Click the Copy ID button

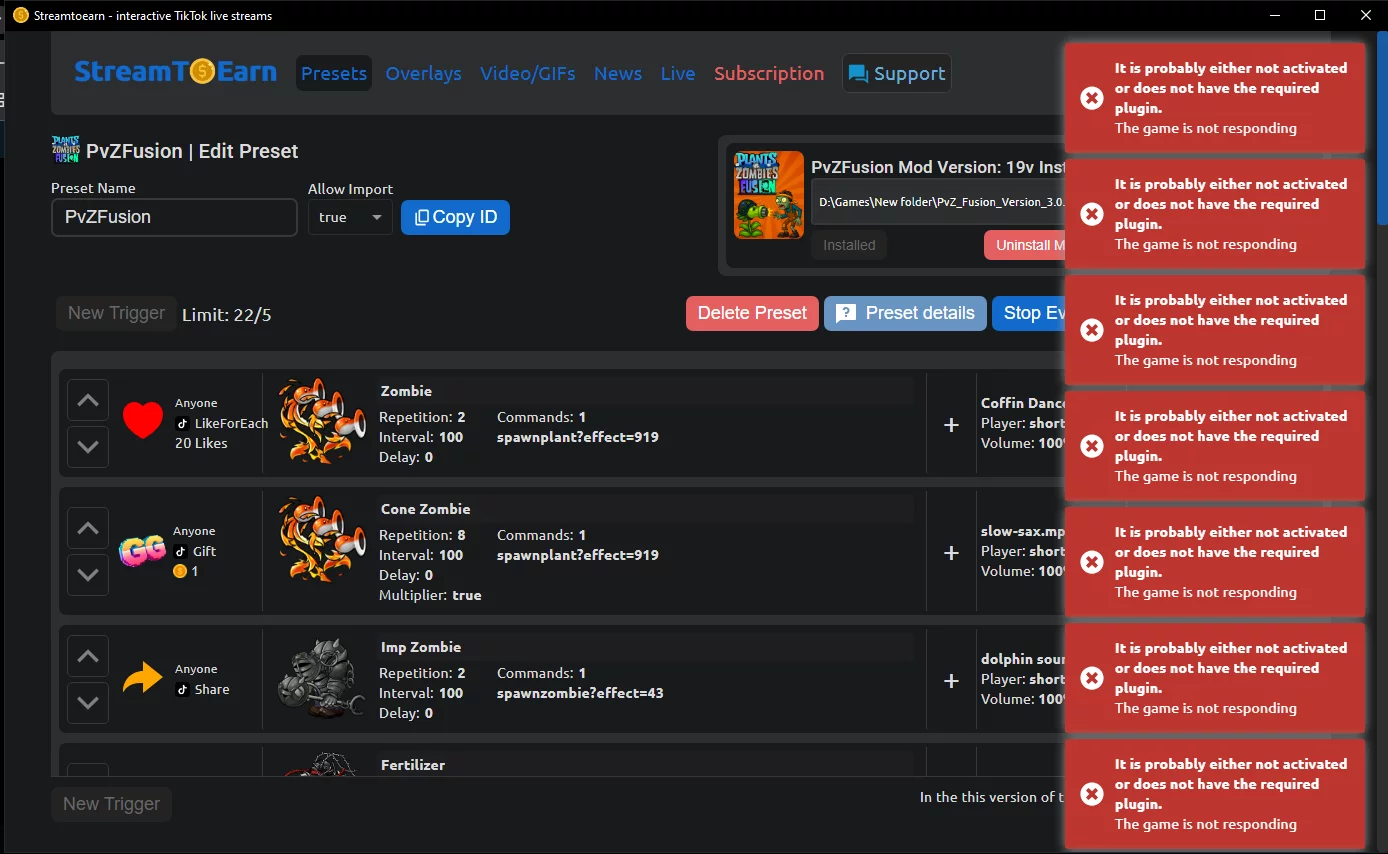coord(455,217)
